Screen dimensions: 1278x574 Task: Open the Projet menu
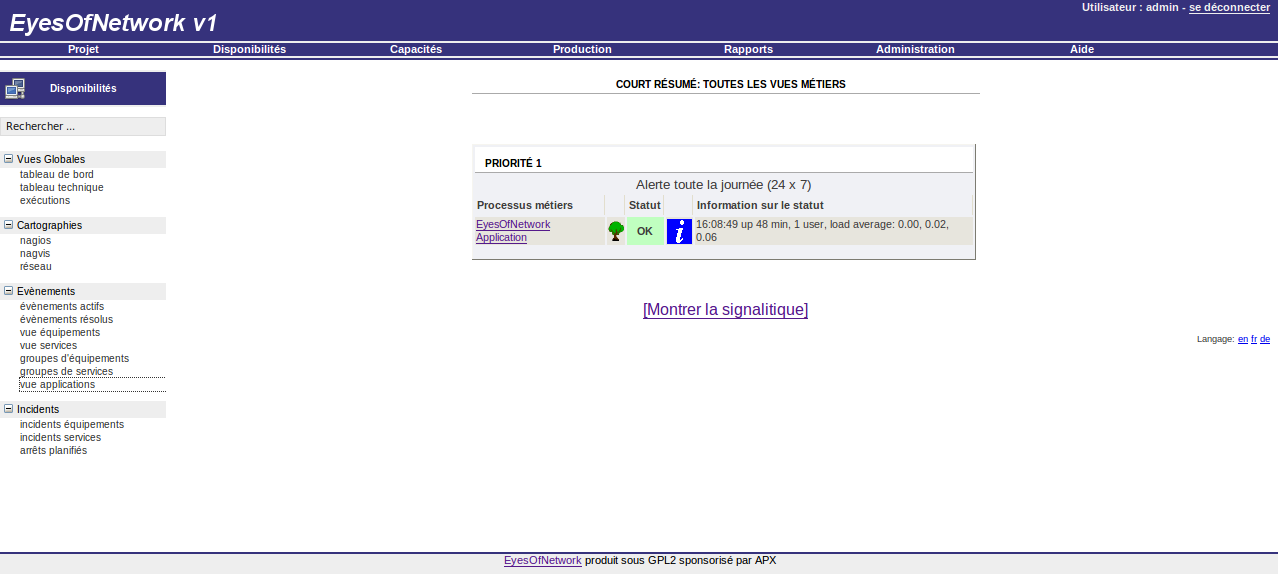pos(83,49)
